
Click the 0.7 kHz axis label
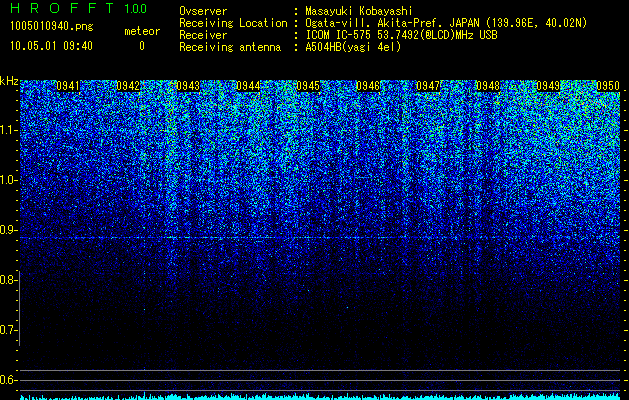click(7, 330)
